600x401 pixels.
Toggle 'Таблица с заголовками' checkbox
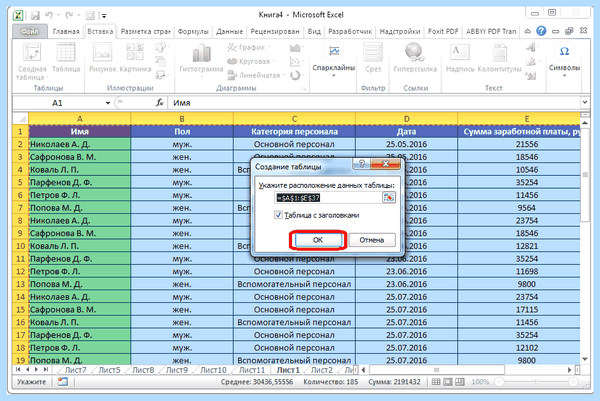click(278, 215)
